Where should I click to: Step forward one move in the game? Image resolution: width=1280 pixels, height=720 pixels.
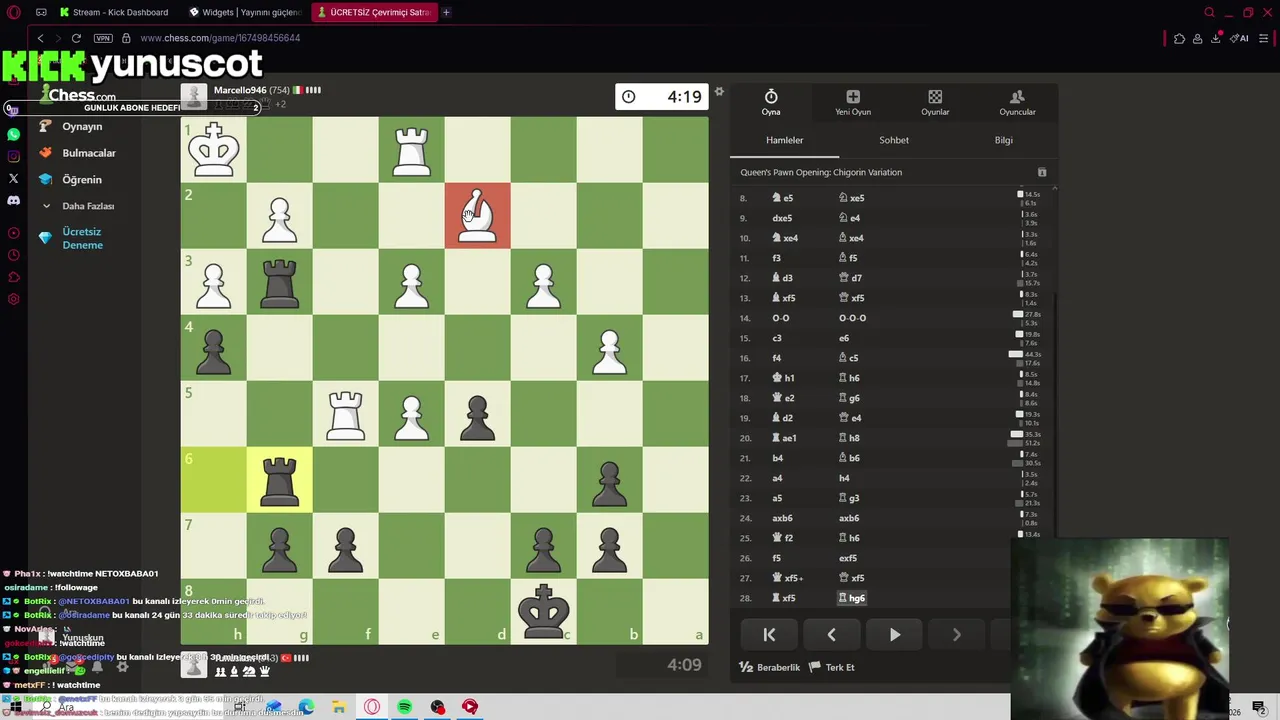click(x=956, y=634)
